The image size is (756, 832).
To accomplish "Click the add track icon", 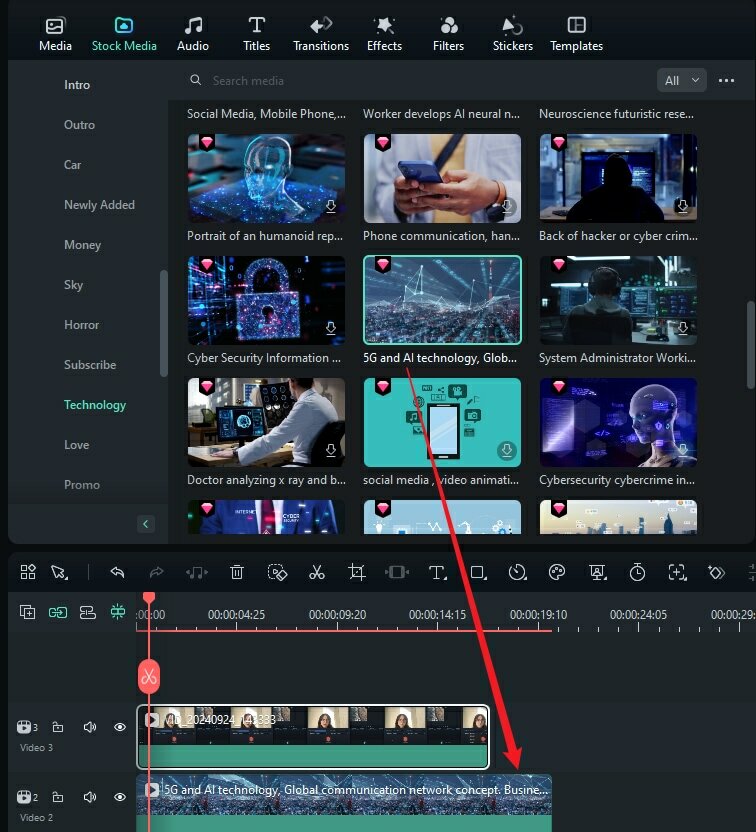I will point(28,612).
